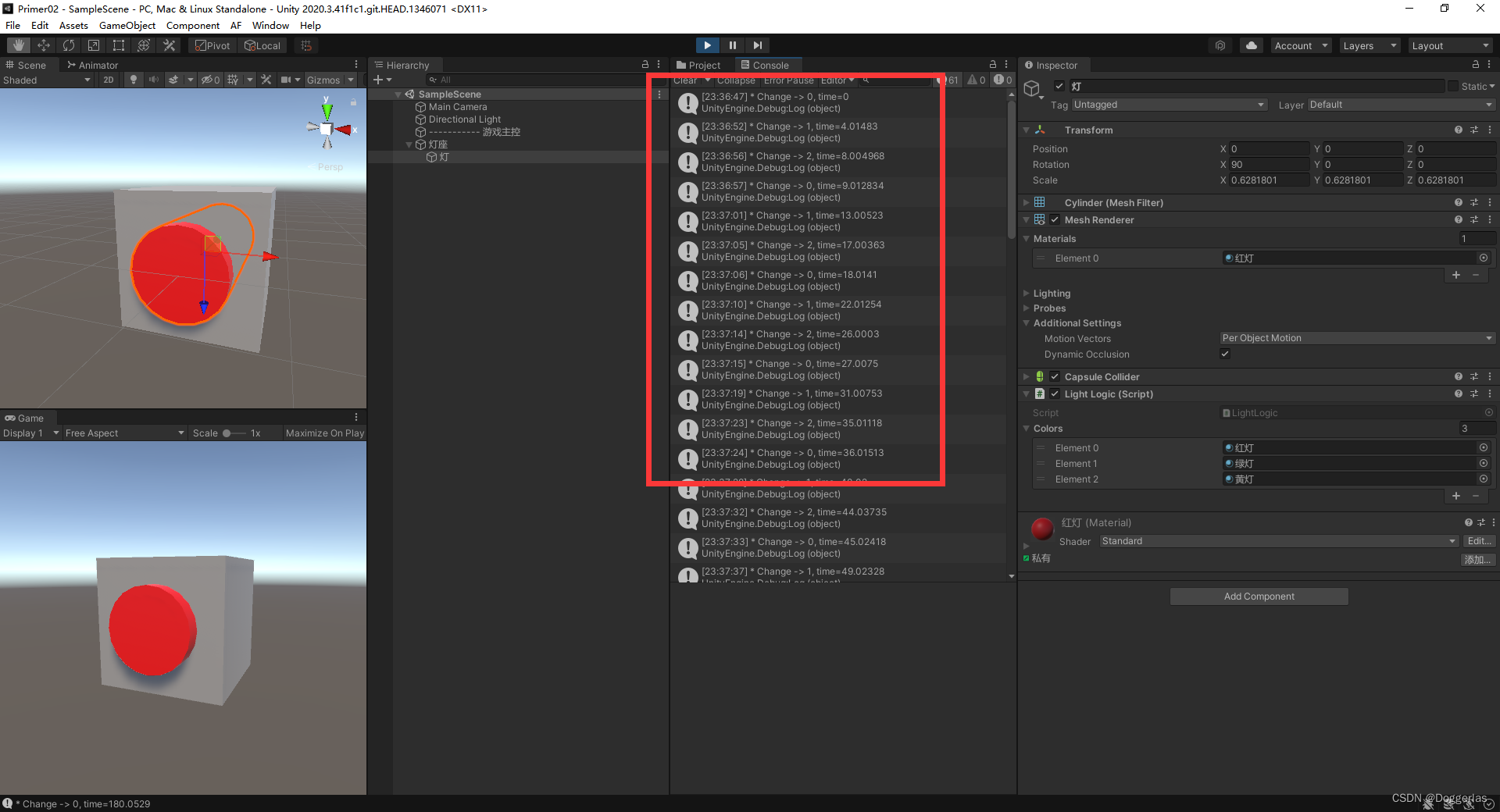Toggle the GameObject active checkbox
The height and width of the screenshot is (812, 1500).
coord(1059,86)
